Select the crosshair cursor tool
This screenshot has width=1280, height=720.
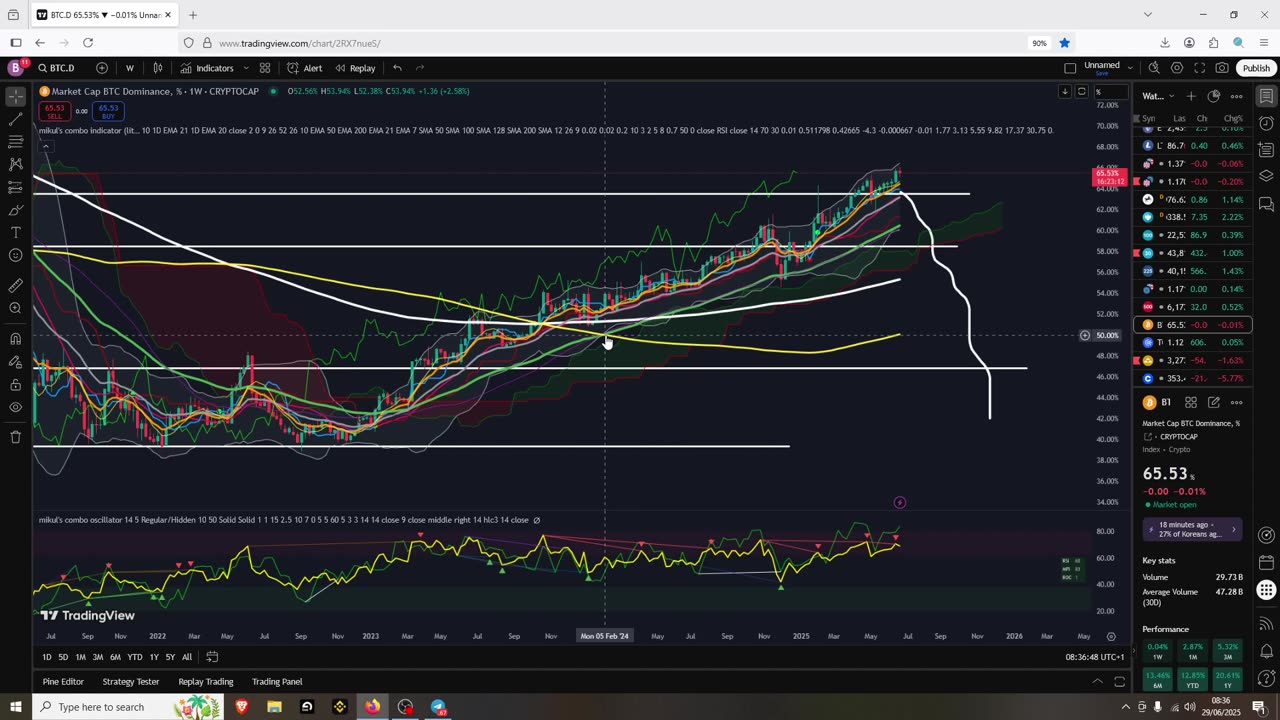pos(15,97)
